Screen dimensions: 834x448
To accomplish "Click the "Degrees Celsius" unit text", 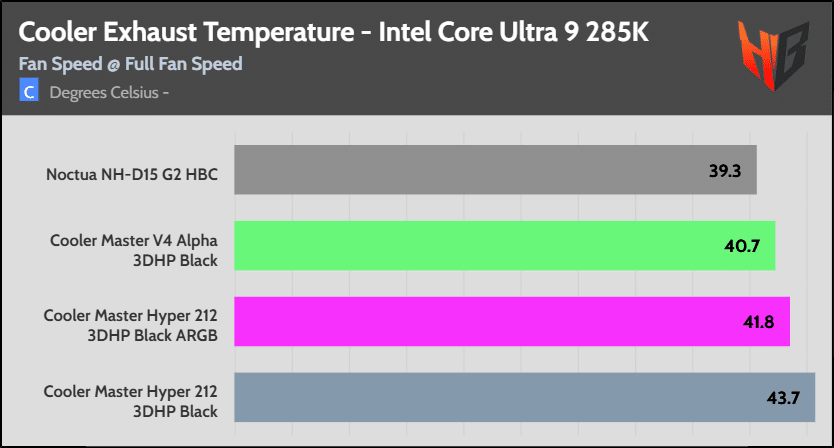I will click(104, 93).
